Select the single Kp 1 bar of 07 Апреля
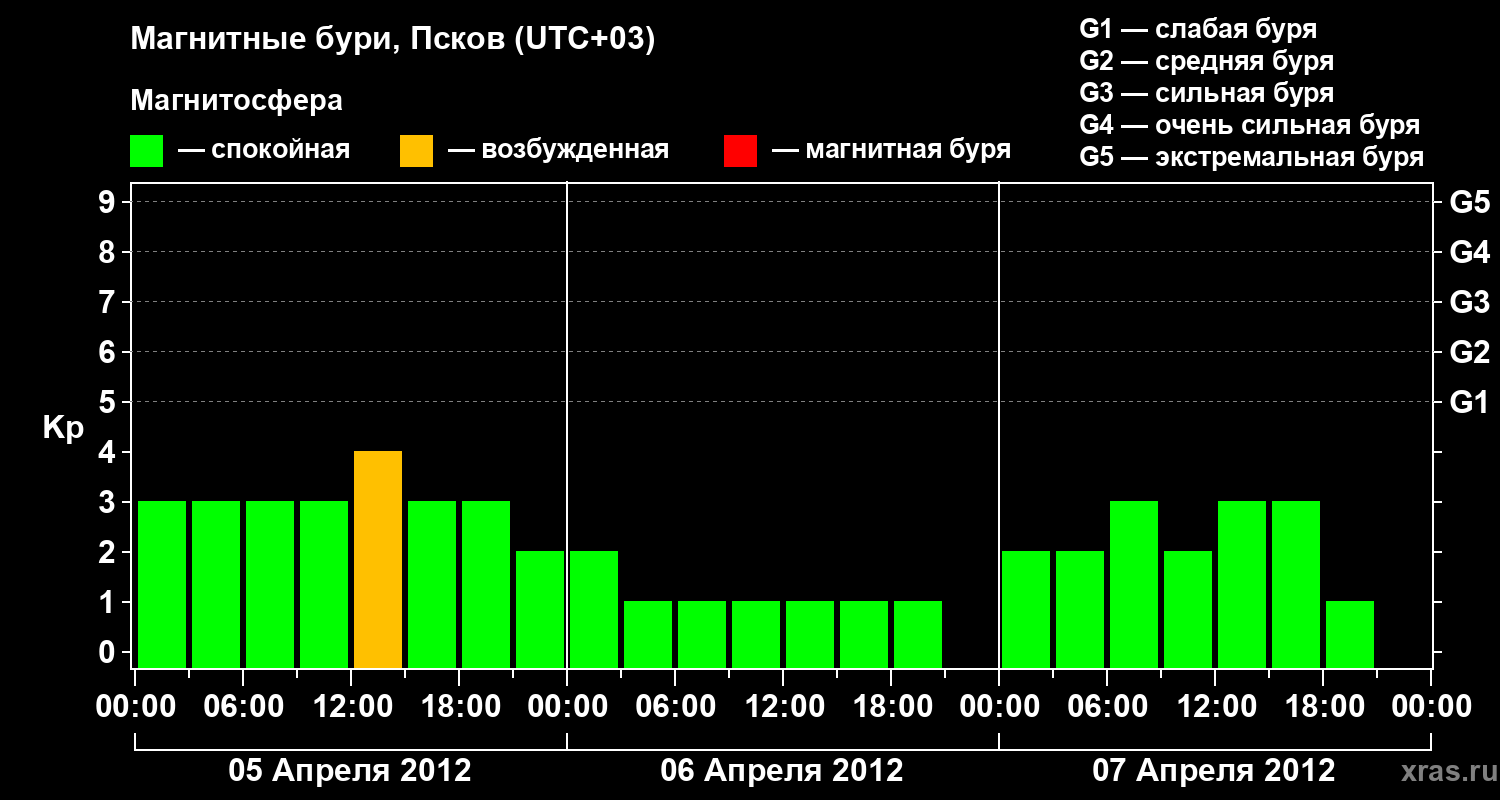 coord(1350,635)
